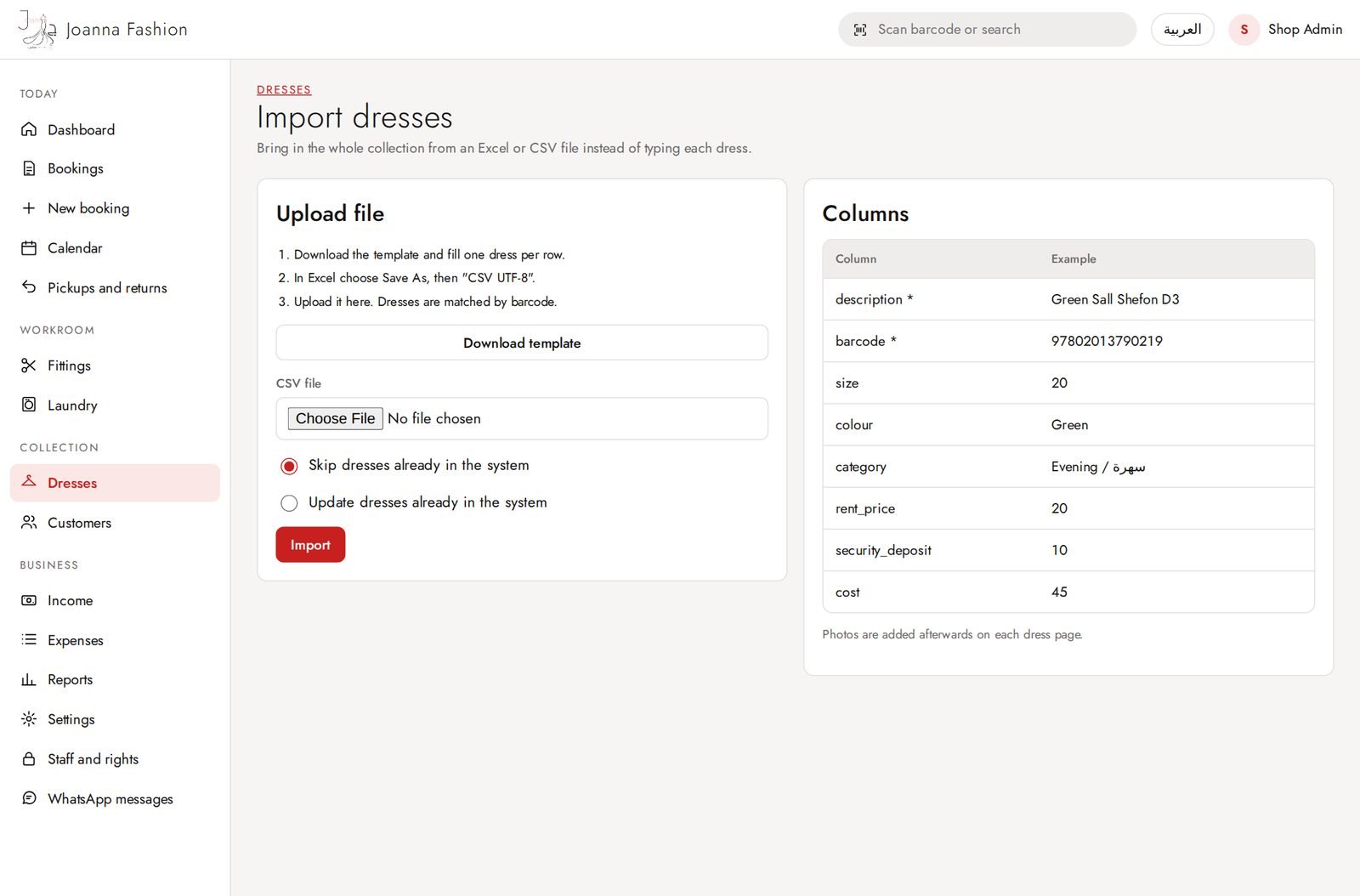Click the Choose File button
This screenshot has height=896, width=1360.
pyautogui.click(x=336, y=418)
